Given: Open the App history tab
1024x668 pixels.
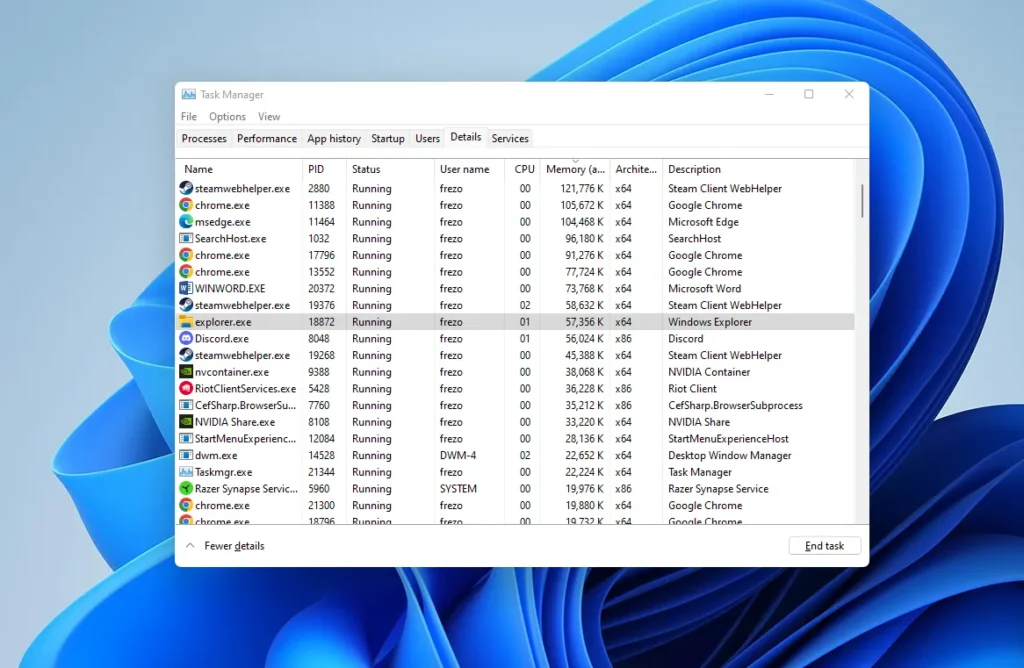Looking at the screenshot, I should (334, 138).
